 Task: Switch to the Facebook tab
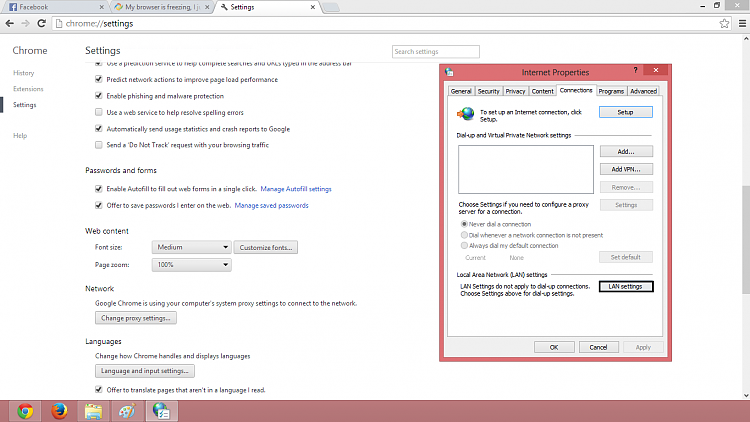coord(54,7)
